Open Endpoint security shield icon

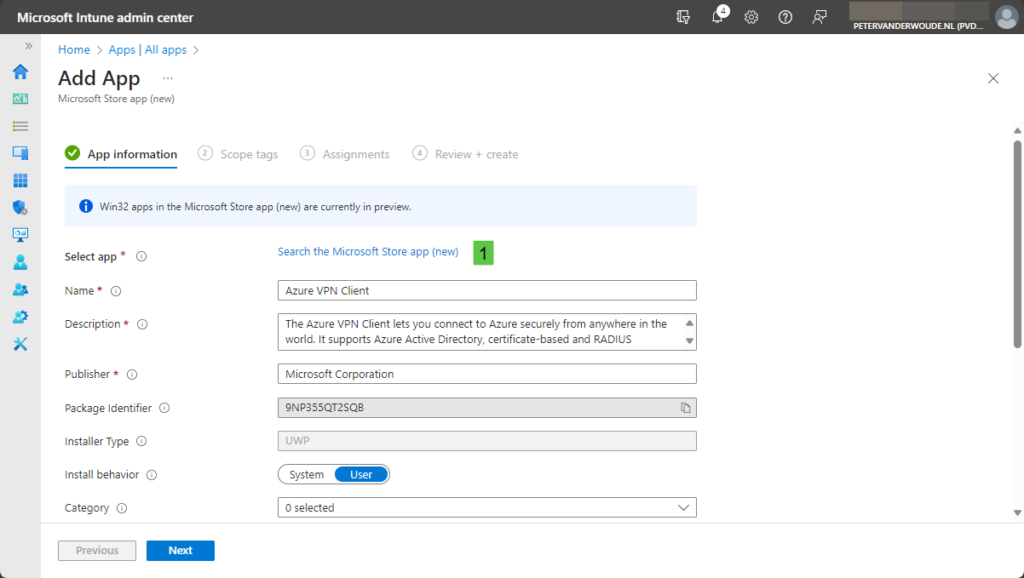click(20, 208)
